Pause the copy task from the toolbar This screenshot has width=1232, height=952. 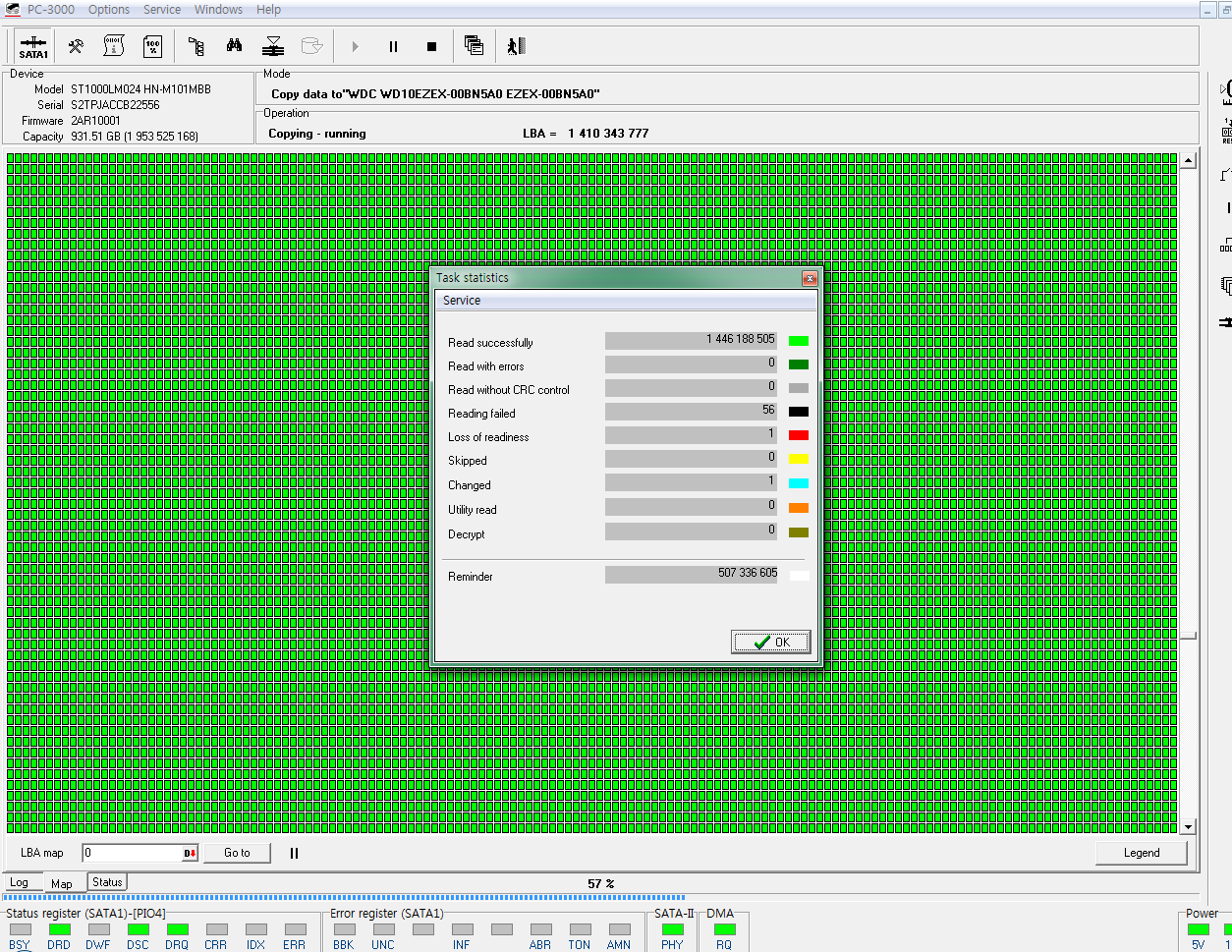pos(393,46)
